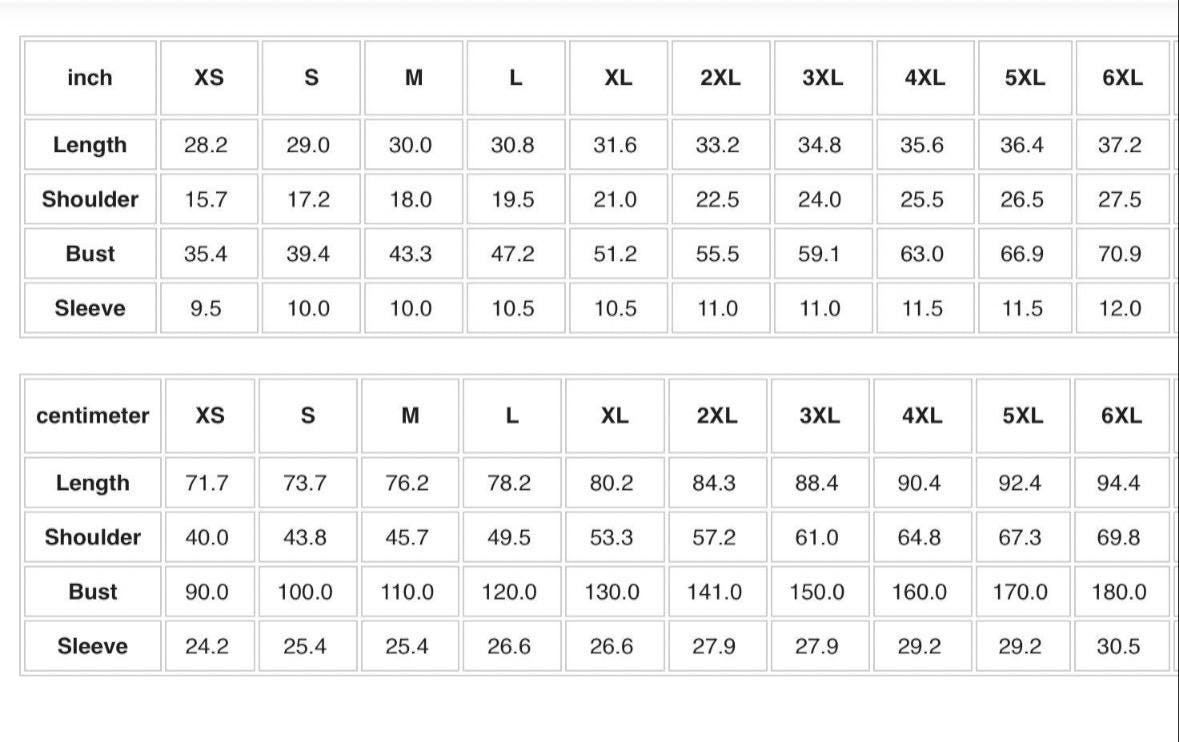The height and width of the screenshot is (742, 1179).
Task: Select the M header in centimeter table
Action: (x=410, y=416)
